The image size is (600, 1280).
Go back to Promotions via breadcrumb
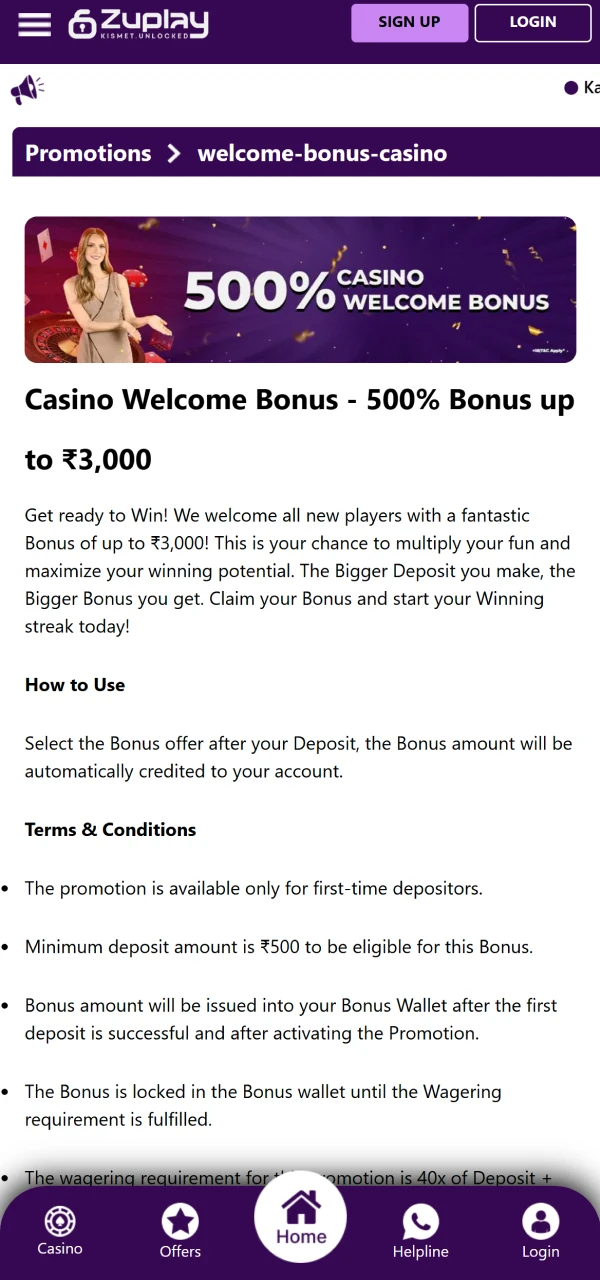88,153
